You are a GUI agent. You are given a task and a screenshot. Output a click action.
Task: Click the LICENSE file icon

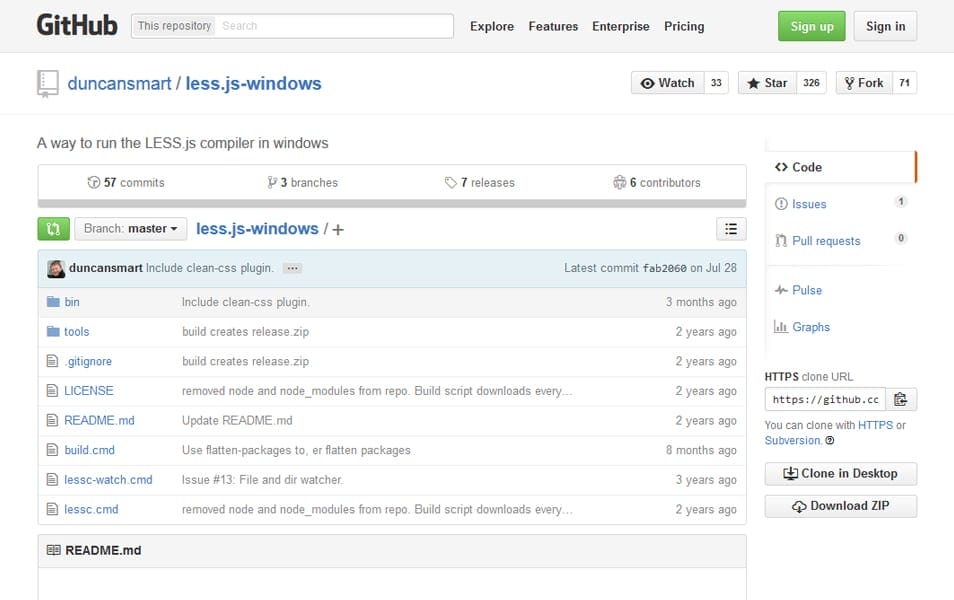(53, 391)
